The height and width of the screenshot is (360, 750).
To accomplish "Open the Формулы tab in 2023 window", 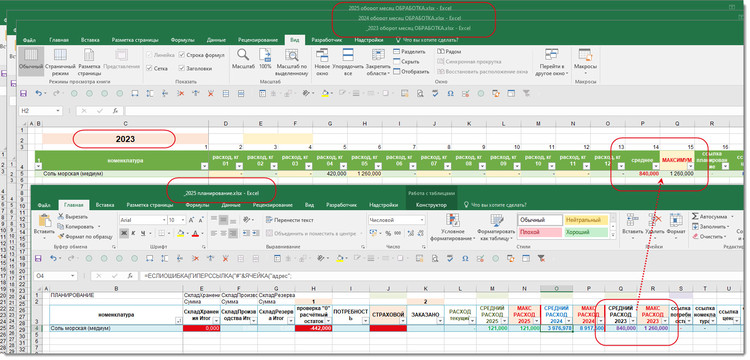I will [x=183, y=40].
